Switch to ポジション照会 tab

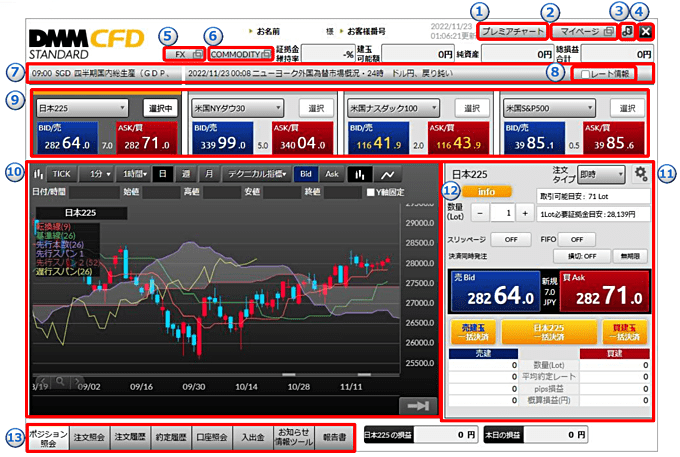click(x=48, y=437)
